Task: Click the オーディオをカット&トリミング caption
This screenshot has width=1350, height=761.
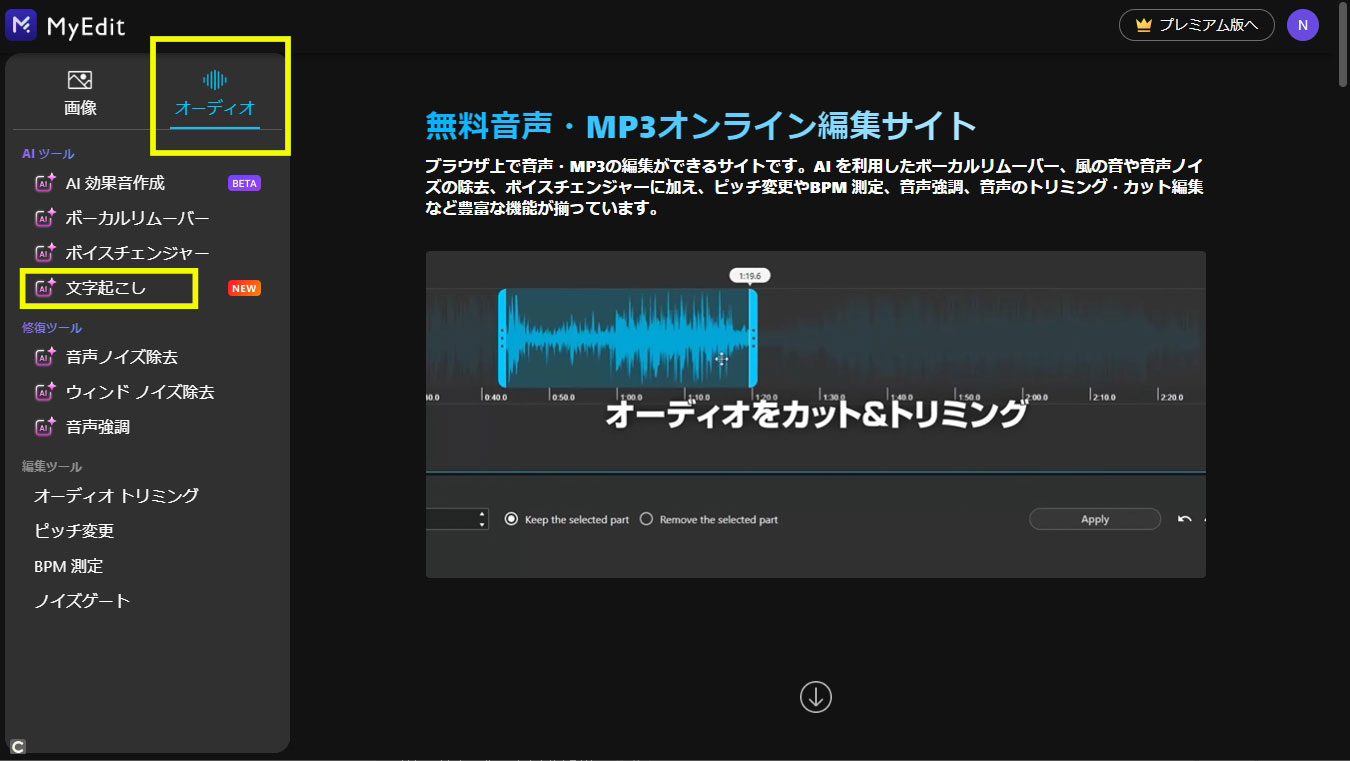Action: pyautogui.click(x=816, y=414)
